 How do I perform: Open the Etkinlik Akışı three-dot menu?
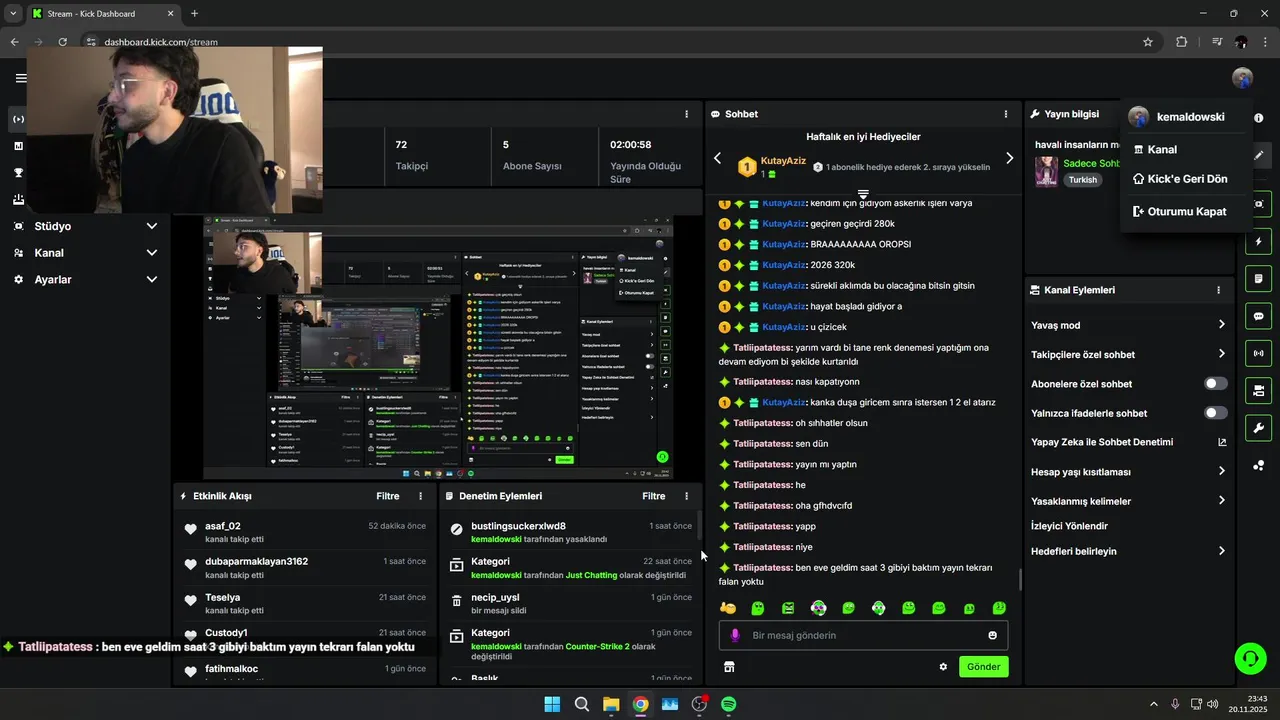coord(420,496)
